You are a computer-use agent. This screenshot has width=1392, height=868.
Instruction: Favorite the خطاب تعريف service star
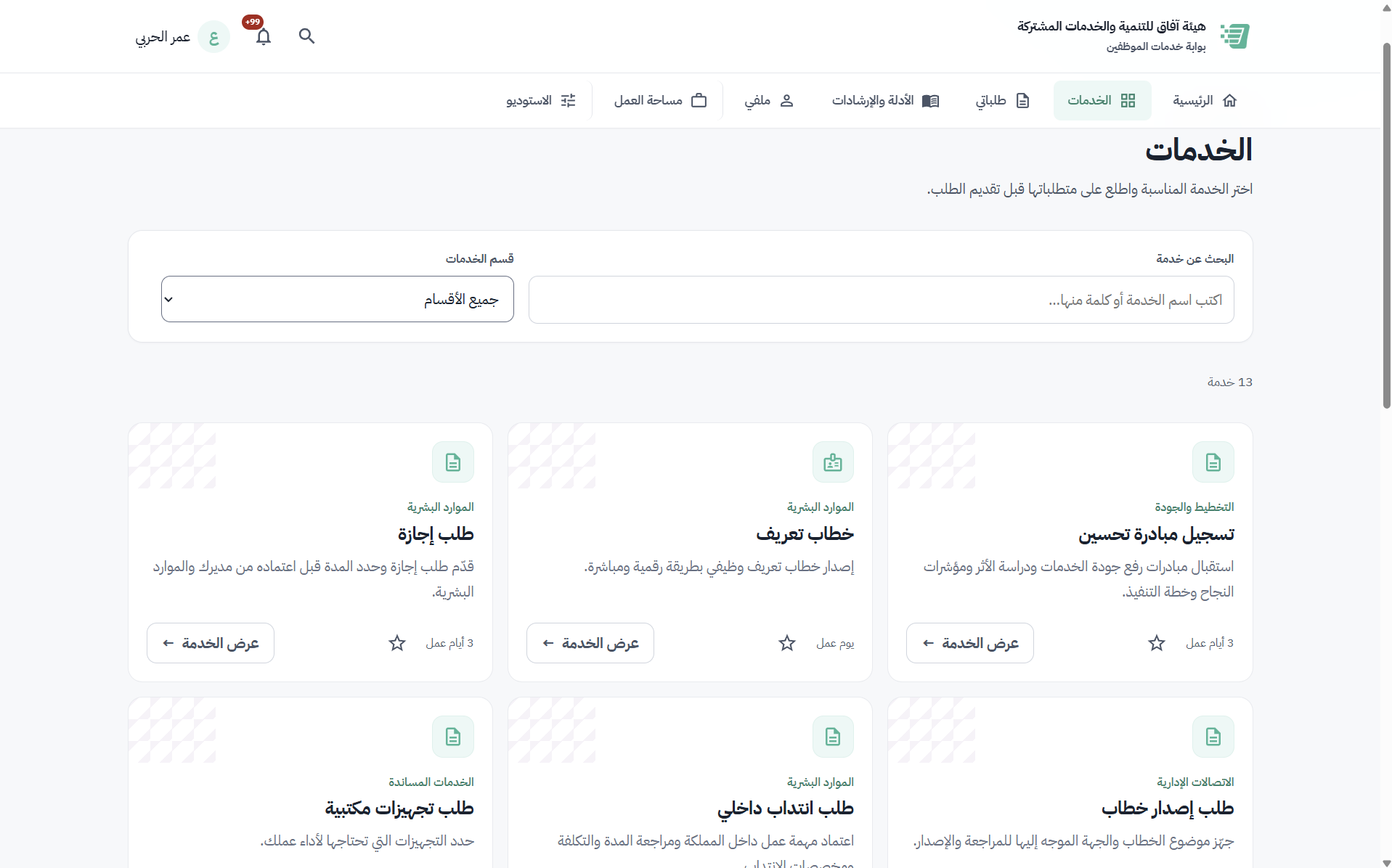[x=787, y=643]
